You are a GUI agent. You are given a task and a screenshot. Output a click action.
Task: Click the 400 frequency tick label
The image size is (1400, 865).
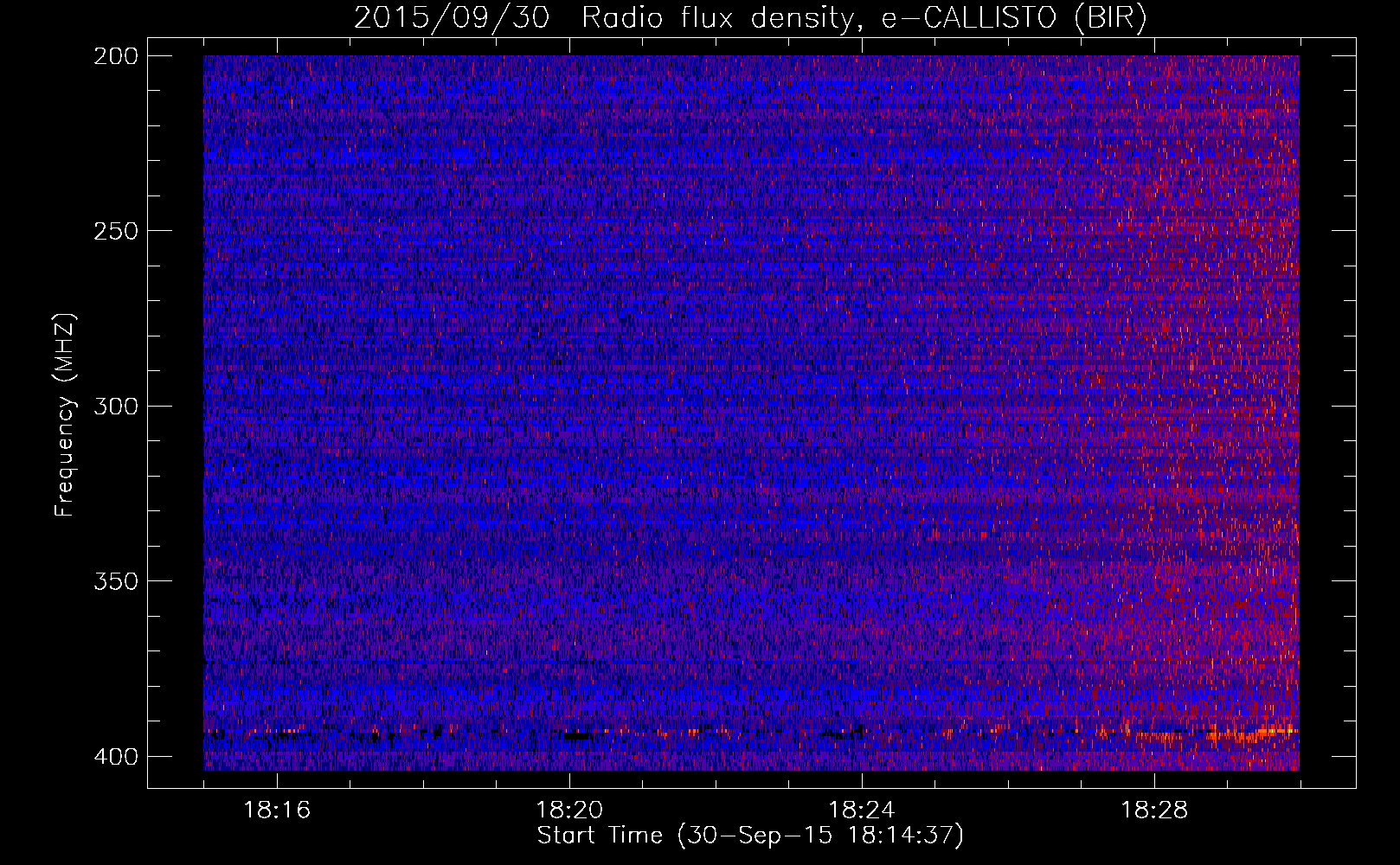click(x=116, y=757)
